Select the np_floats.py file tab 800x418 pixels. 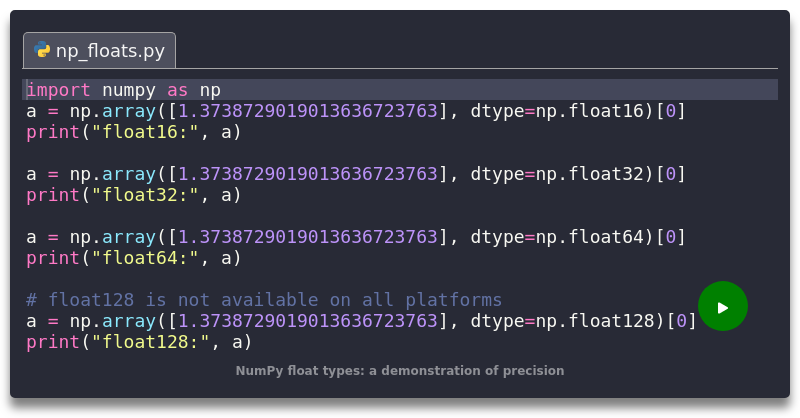(x=100, y=50)
